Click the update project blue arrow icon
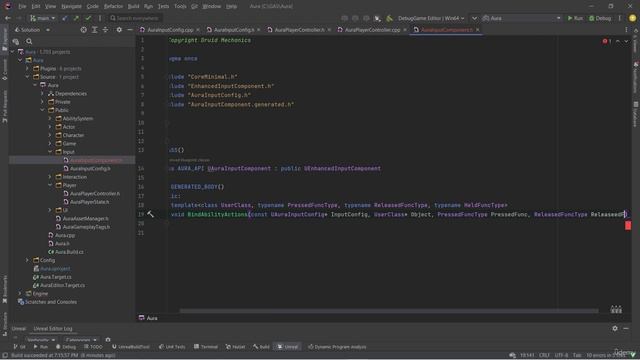The width and height of the screenshot is (640, 360). [65, 18]
